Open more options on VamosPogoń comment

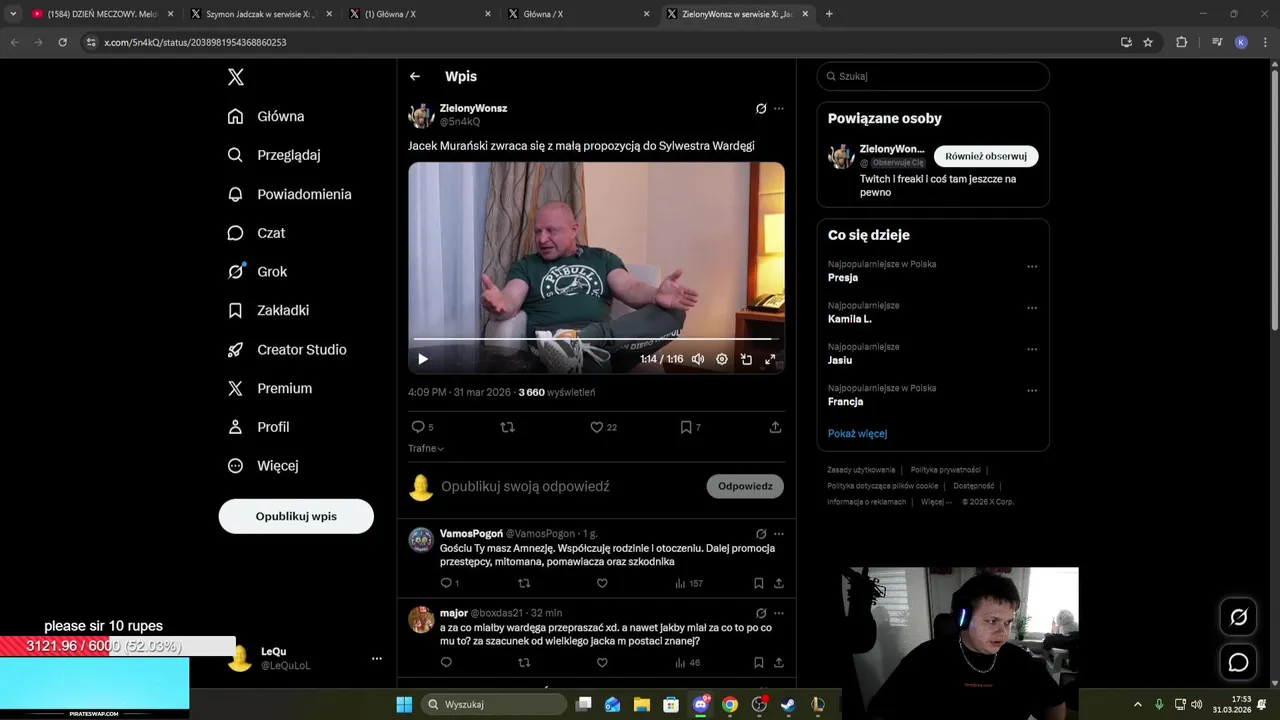click(x=779, y=534)
